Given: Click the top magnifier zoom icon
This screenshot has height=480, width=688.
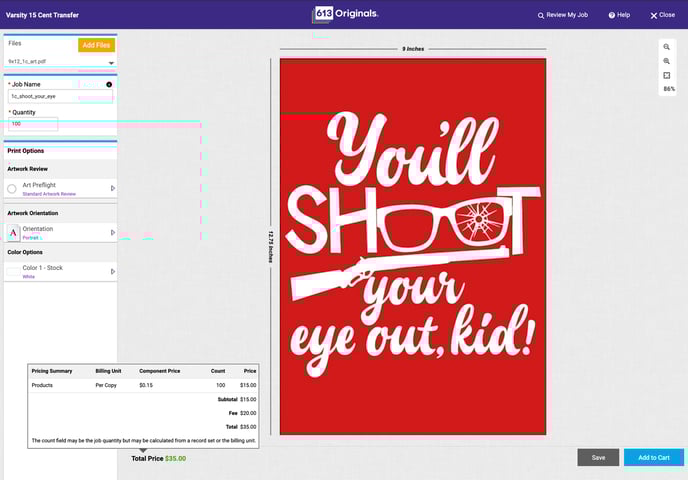Looking at the screenshot, I should tap(666, 47).
